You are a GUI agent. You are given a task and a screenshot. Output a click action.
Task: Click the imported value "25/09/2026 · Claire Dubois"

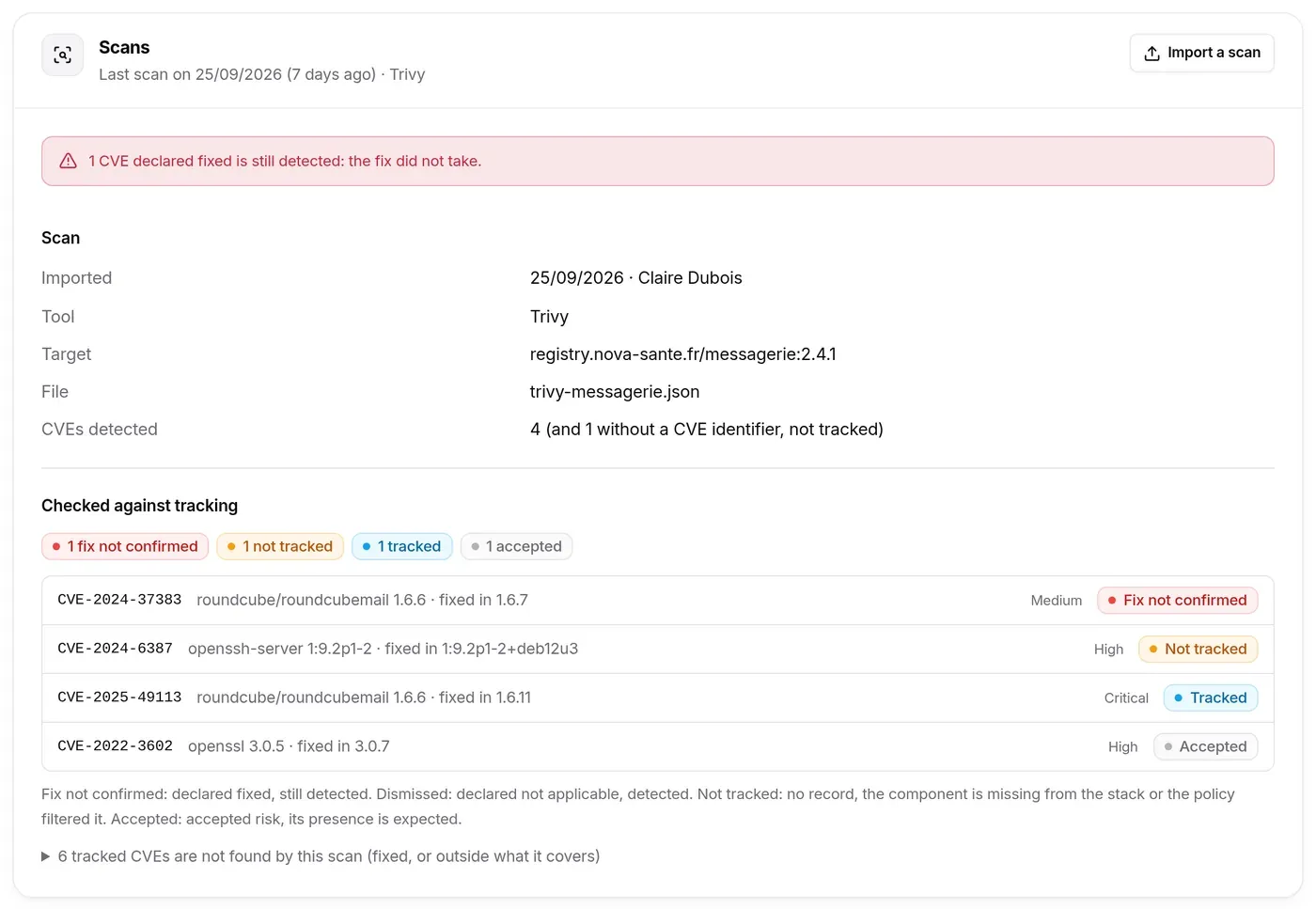[x=636, y=278]
